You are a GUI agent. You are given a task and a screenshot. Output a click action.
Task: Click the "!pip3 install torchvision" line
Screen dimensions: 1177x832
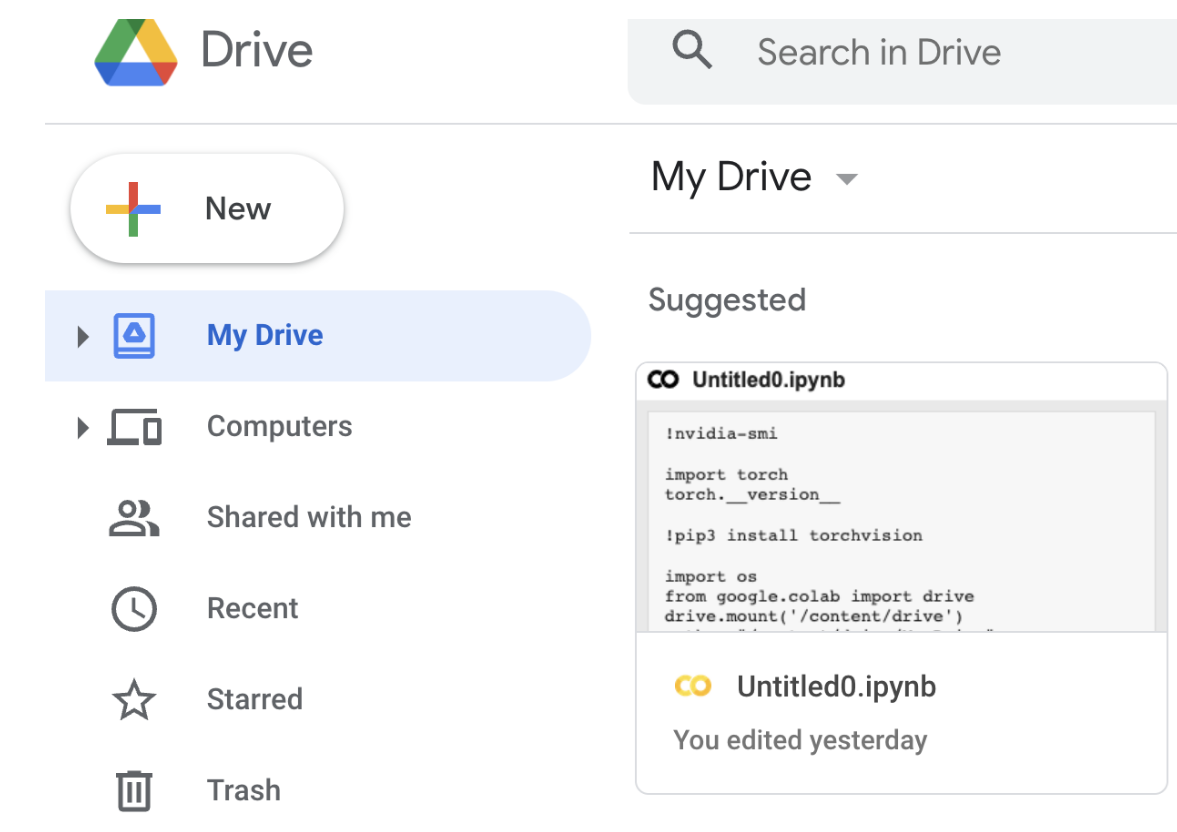(x=794, y=535)
